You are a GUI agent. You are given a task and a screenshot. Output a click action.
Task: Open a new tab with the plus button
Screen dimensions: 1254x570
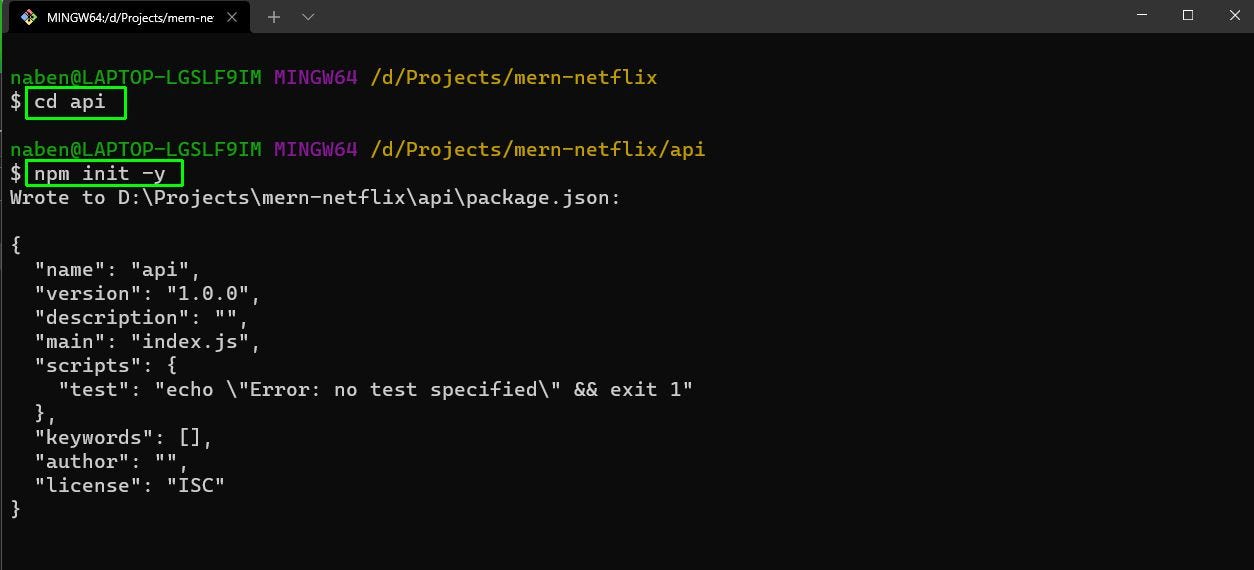274,17
